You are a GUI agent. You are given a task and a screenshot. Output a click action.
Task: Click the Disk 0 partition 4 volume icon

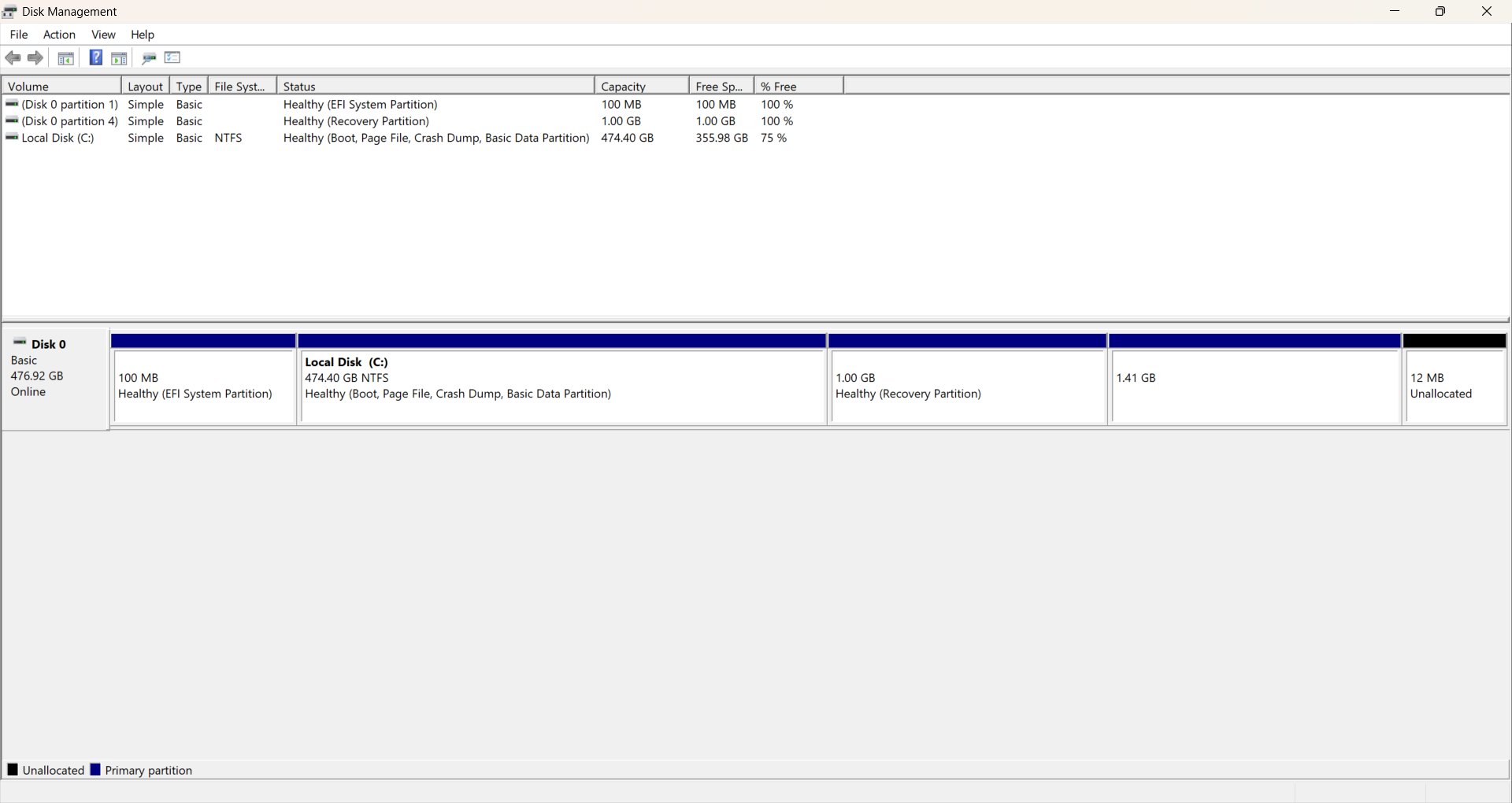pos(12,120)
